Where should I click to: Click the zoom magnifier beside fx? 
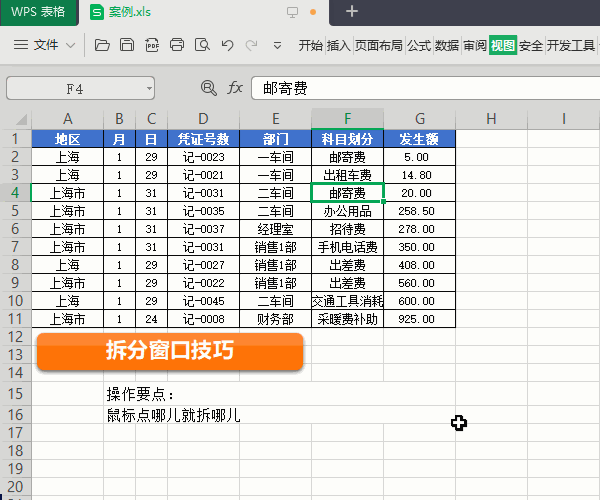[x=208, y=88]
